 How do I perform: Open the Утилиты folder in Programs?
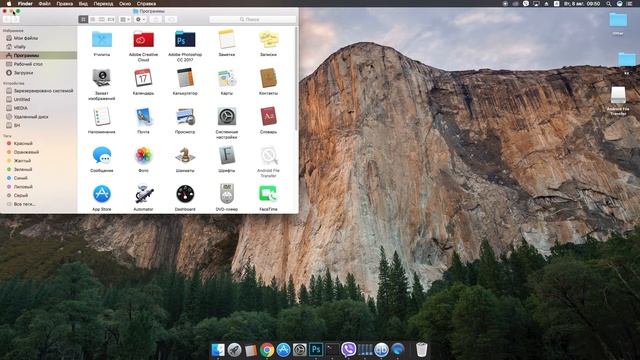[x=102, y=40]
